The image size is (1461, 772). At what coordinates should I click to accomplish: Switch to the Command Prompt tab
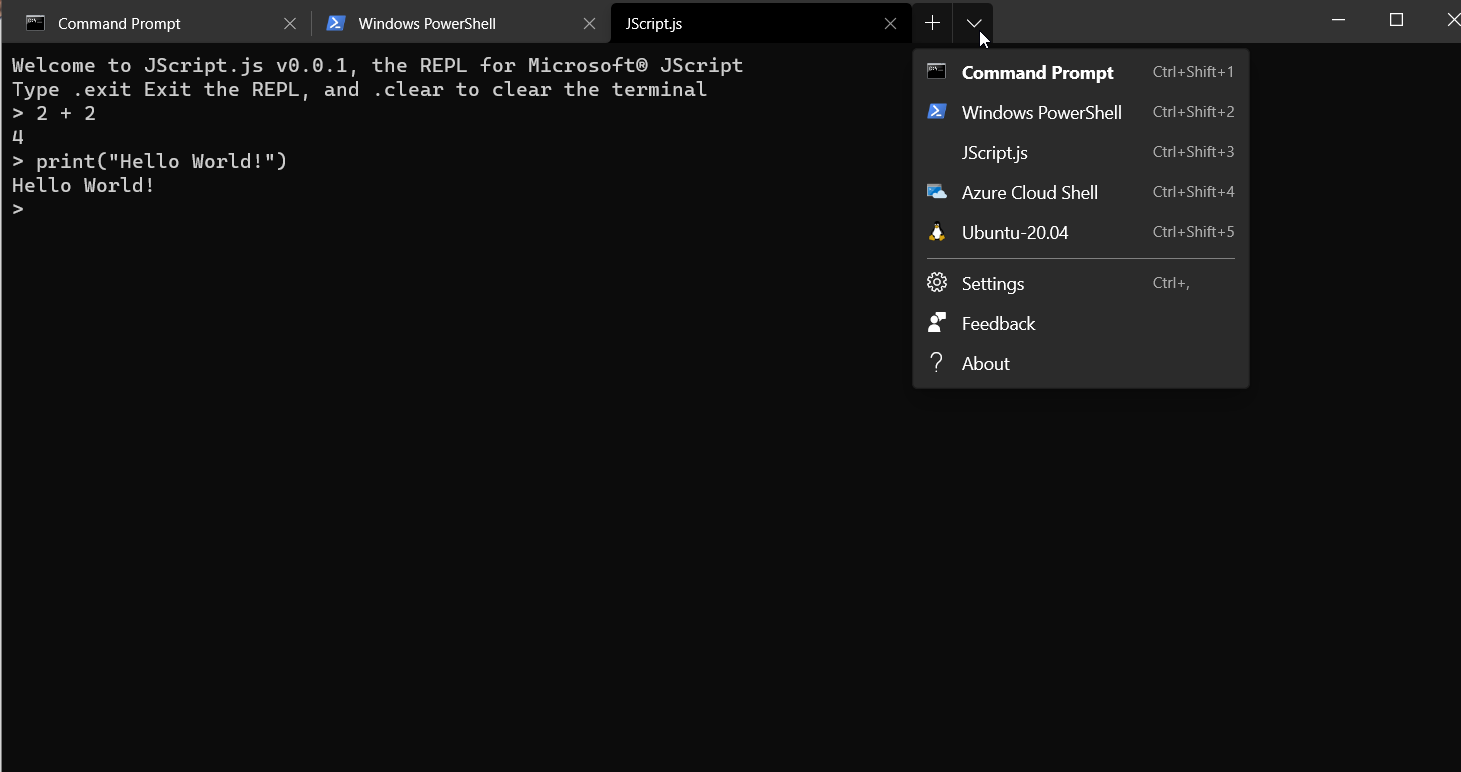click(120, 22)
